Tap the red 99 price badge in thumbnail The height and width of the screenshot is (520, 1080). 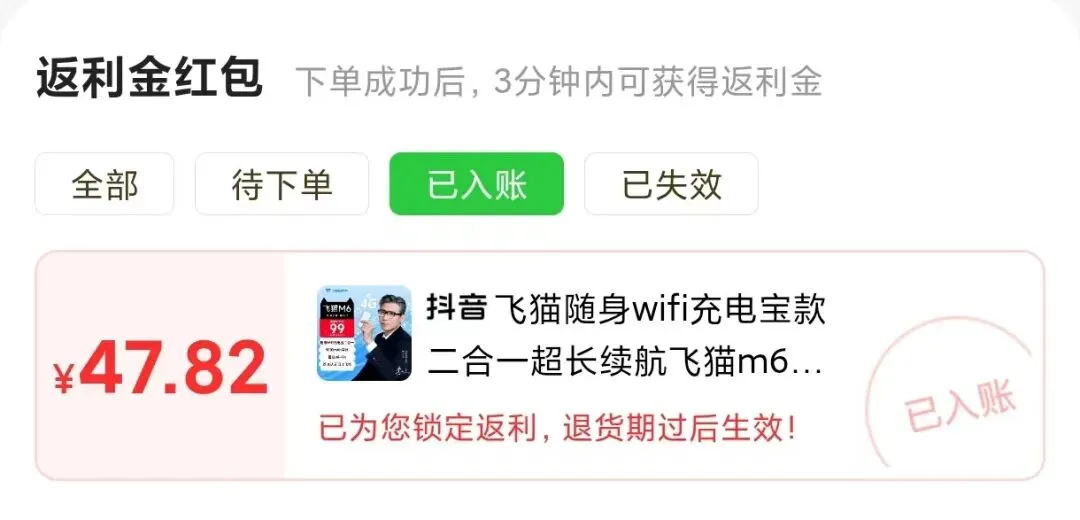337,328
